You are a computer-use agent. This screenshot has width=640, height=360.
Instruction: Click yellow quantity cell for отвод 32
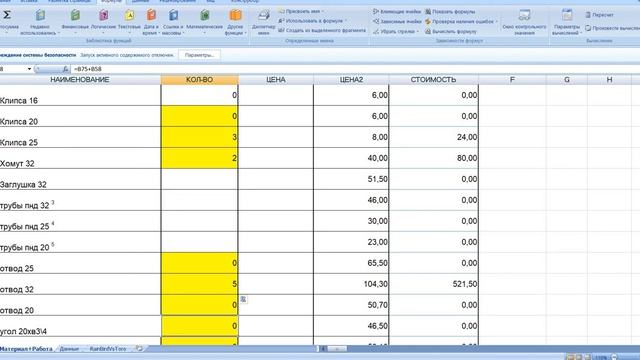(200, 284)
